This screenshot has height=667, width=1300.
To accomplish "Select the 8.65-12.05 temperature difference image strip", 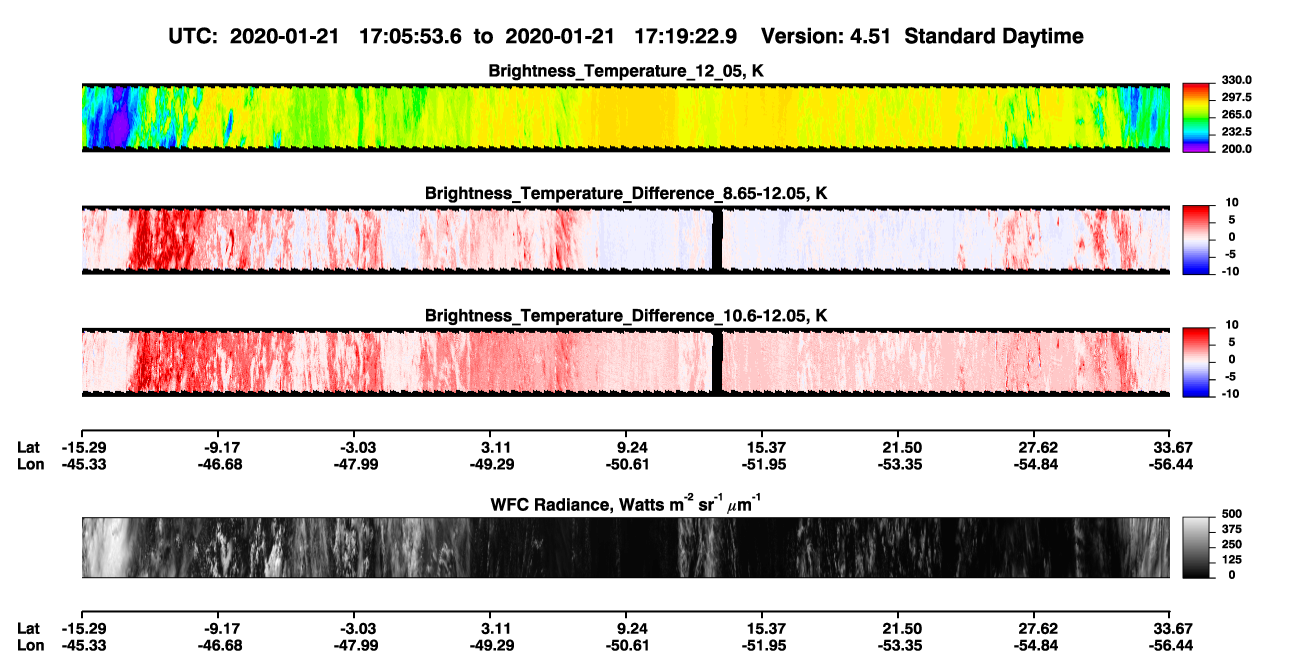I will pyautogui.click(x=625, y=239).
